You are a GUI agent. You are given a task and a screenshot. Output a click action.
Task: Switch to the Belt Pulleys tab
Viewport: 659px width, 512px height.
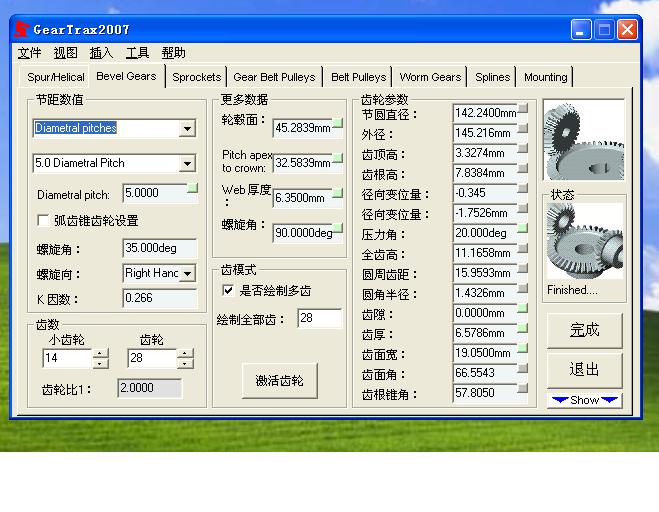tap(358, 77)
